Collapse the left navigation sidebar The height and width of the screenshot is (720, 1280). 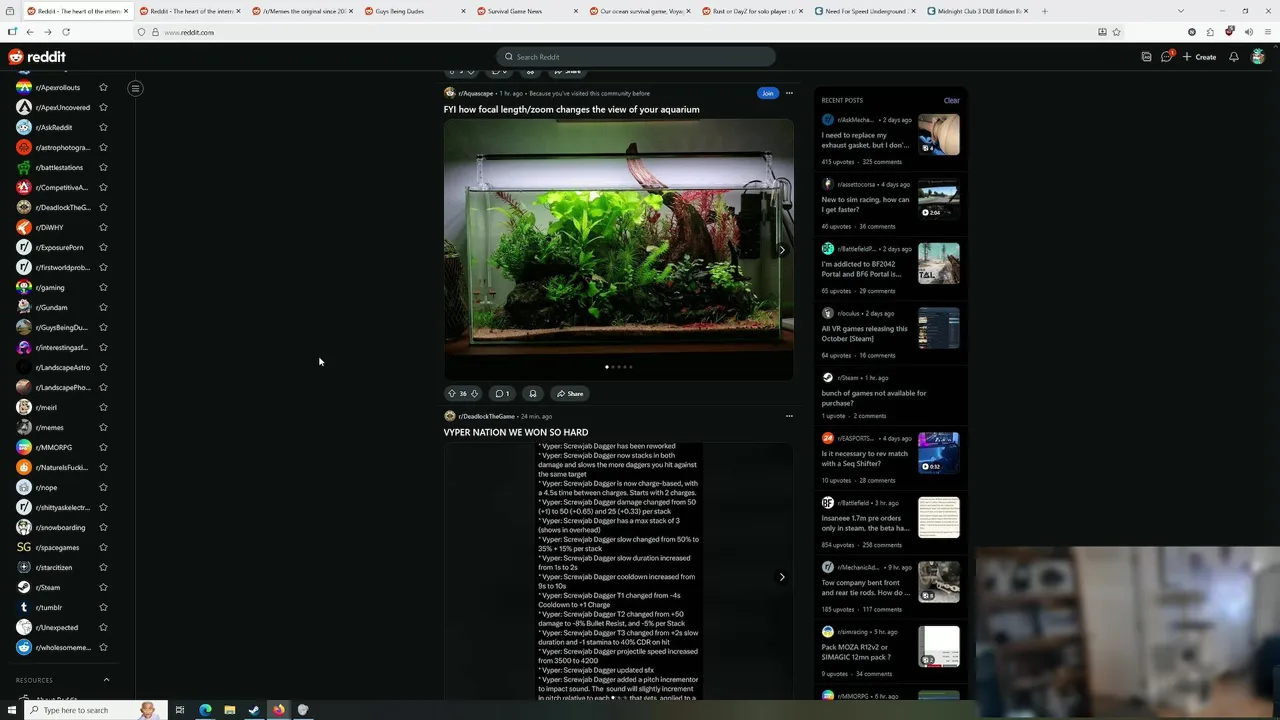click(135, 88)
